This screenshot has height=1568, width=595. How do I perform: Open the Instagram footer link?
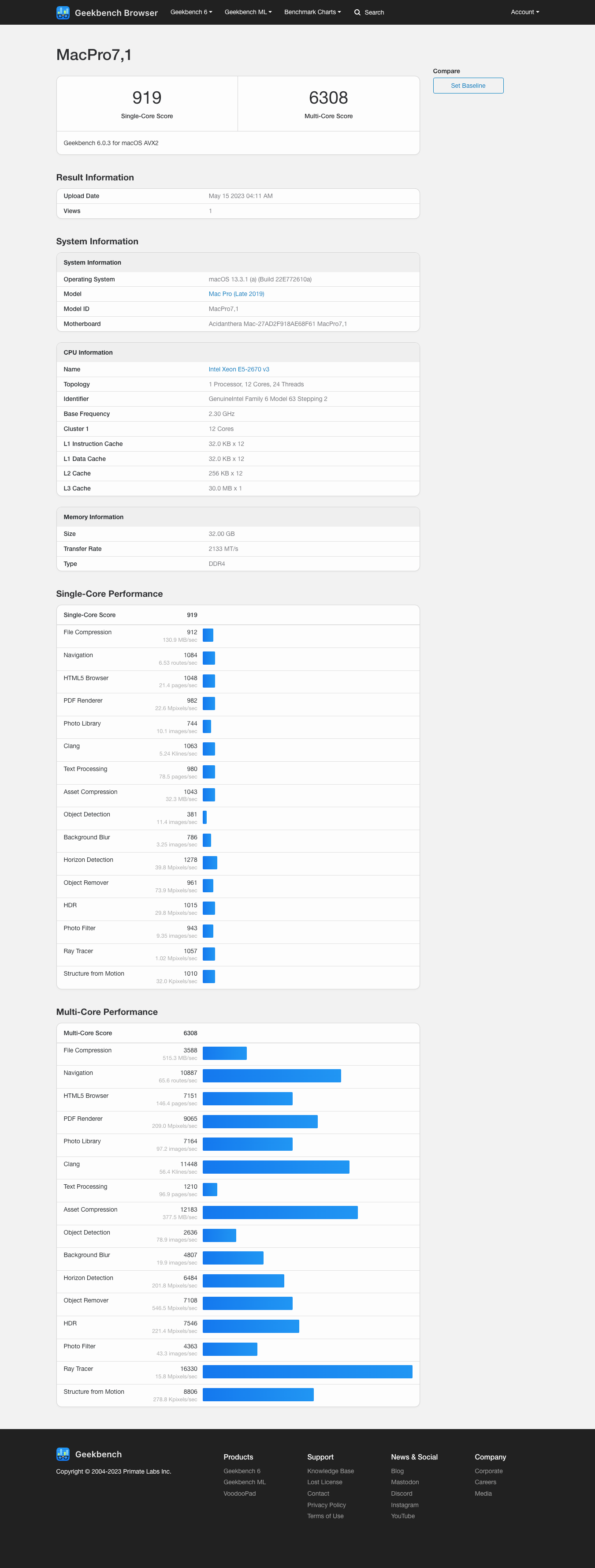405,1504
